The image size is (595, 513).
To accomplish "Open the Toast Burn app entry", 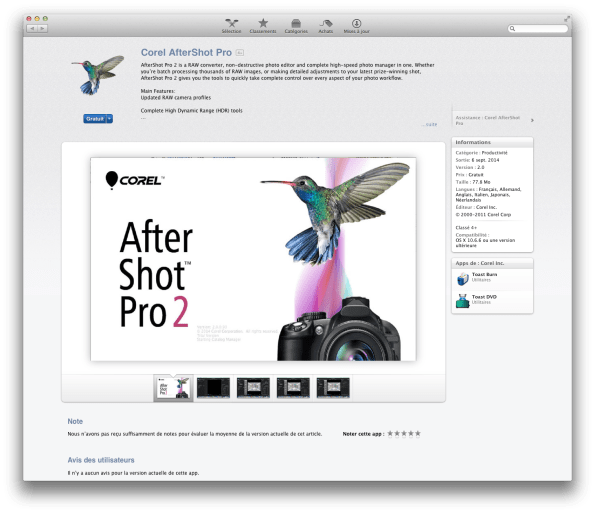I will coord(492,279).
